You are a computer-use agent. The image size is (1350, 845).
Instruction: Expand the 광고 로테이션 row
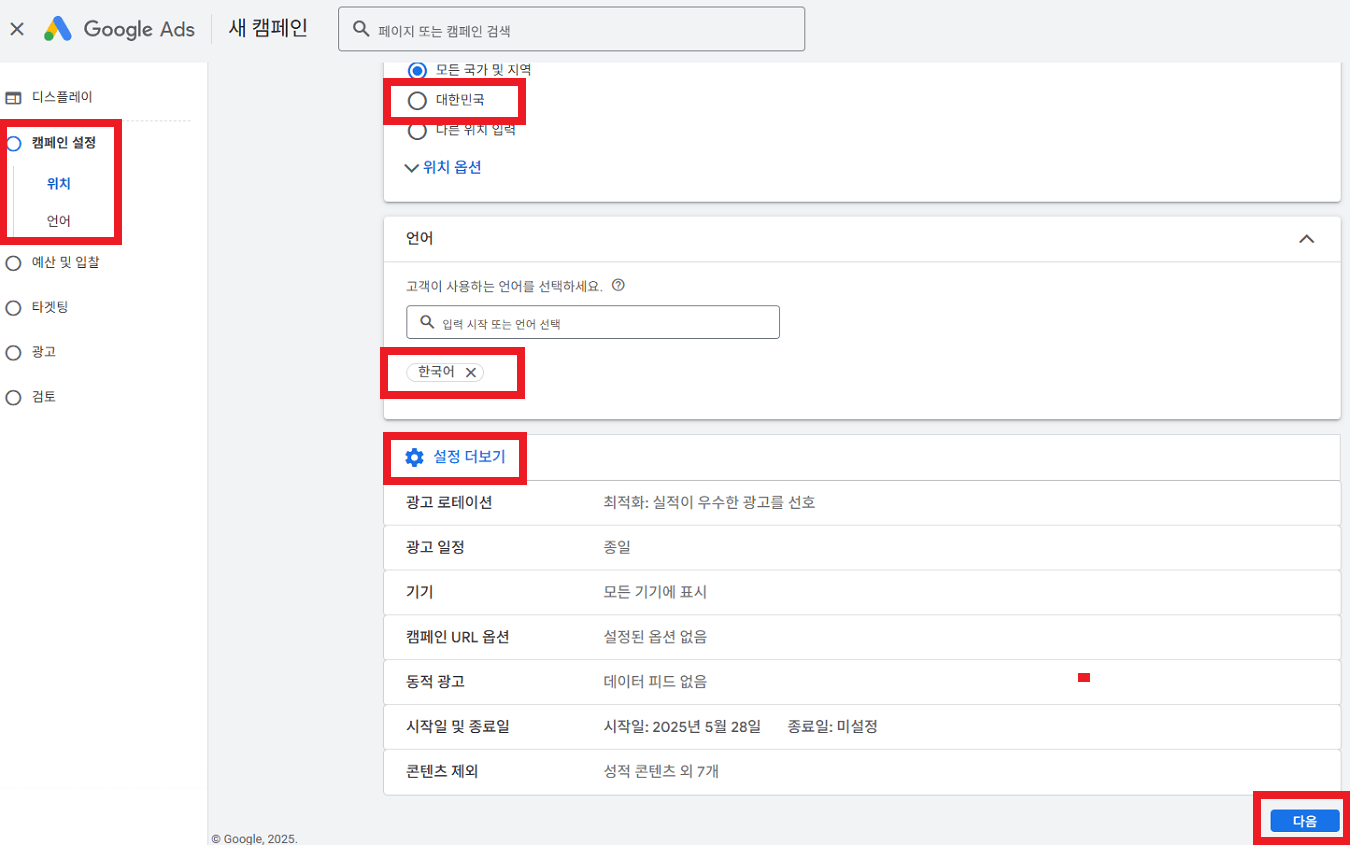click(862, 503)
